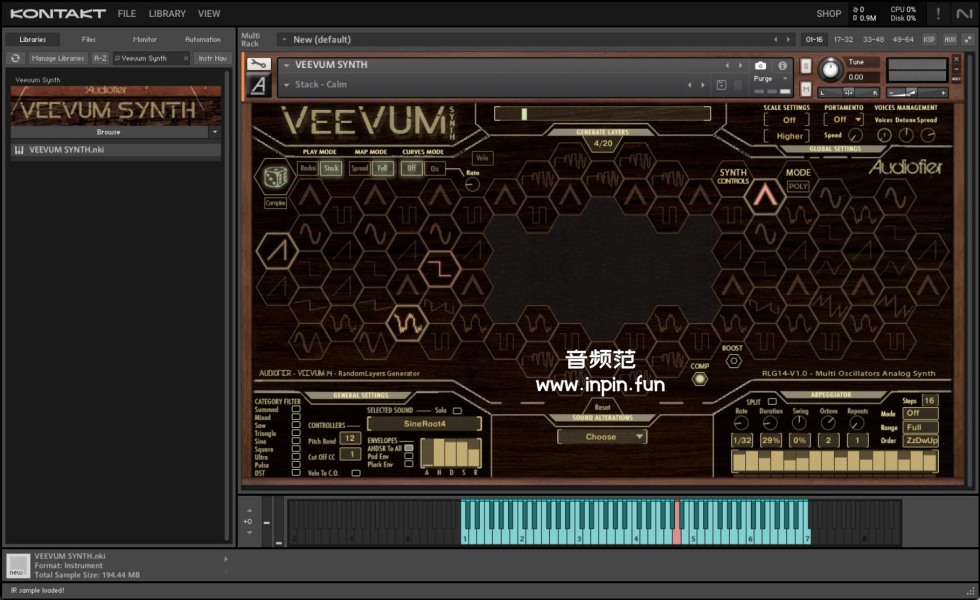Open the library Browse dropdown arrow
This screenshot has height=600, width=980.
tap(215, 132)
